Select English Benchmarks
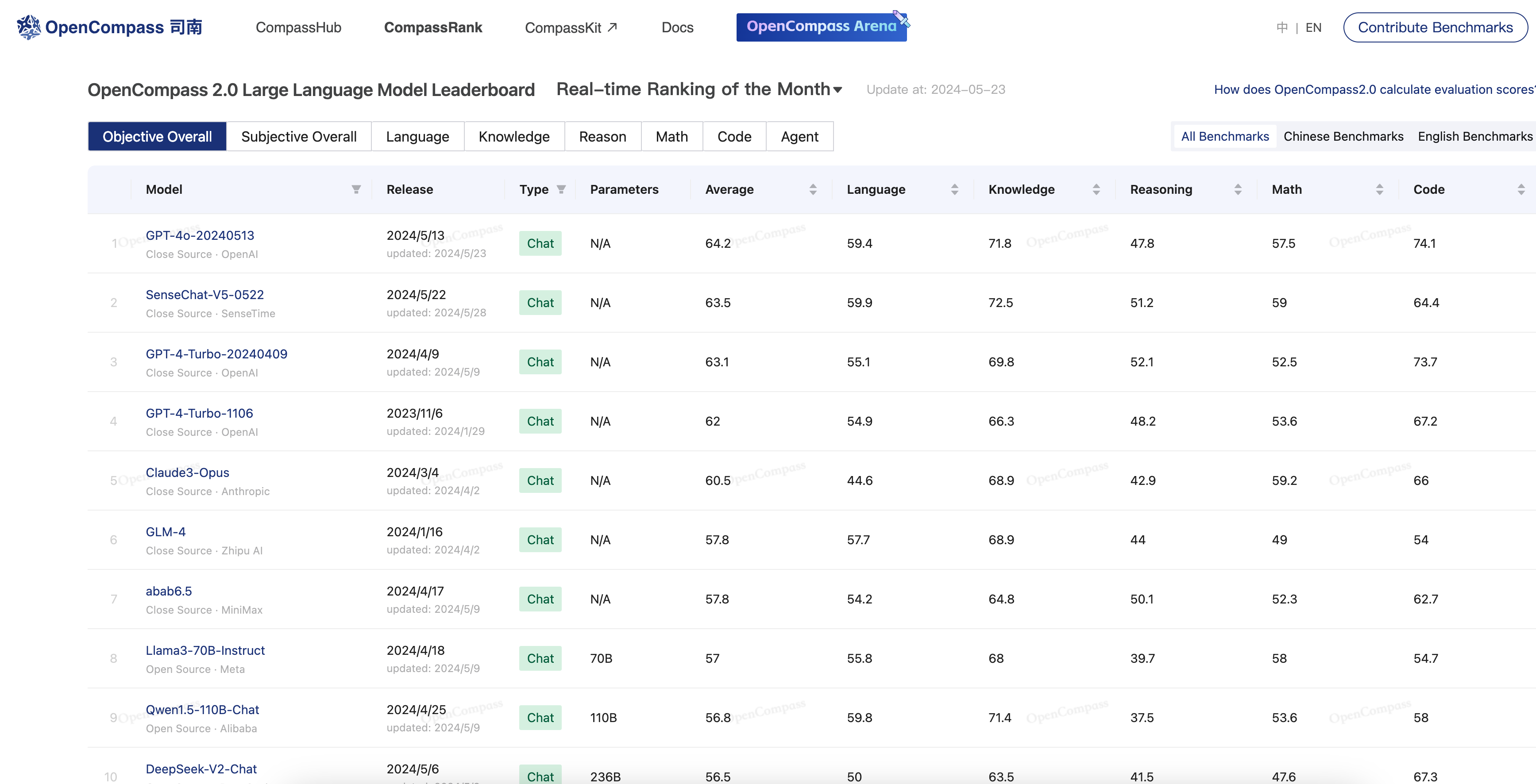The height and width of the screenshot is (784, 1536). tap(1474, 136)
